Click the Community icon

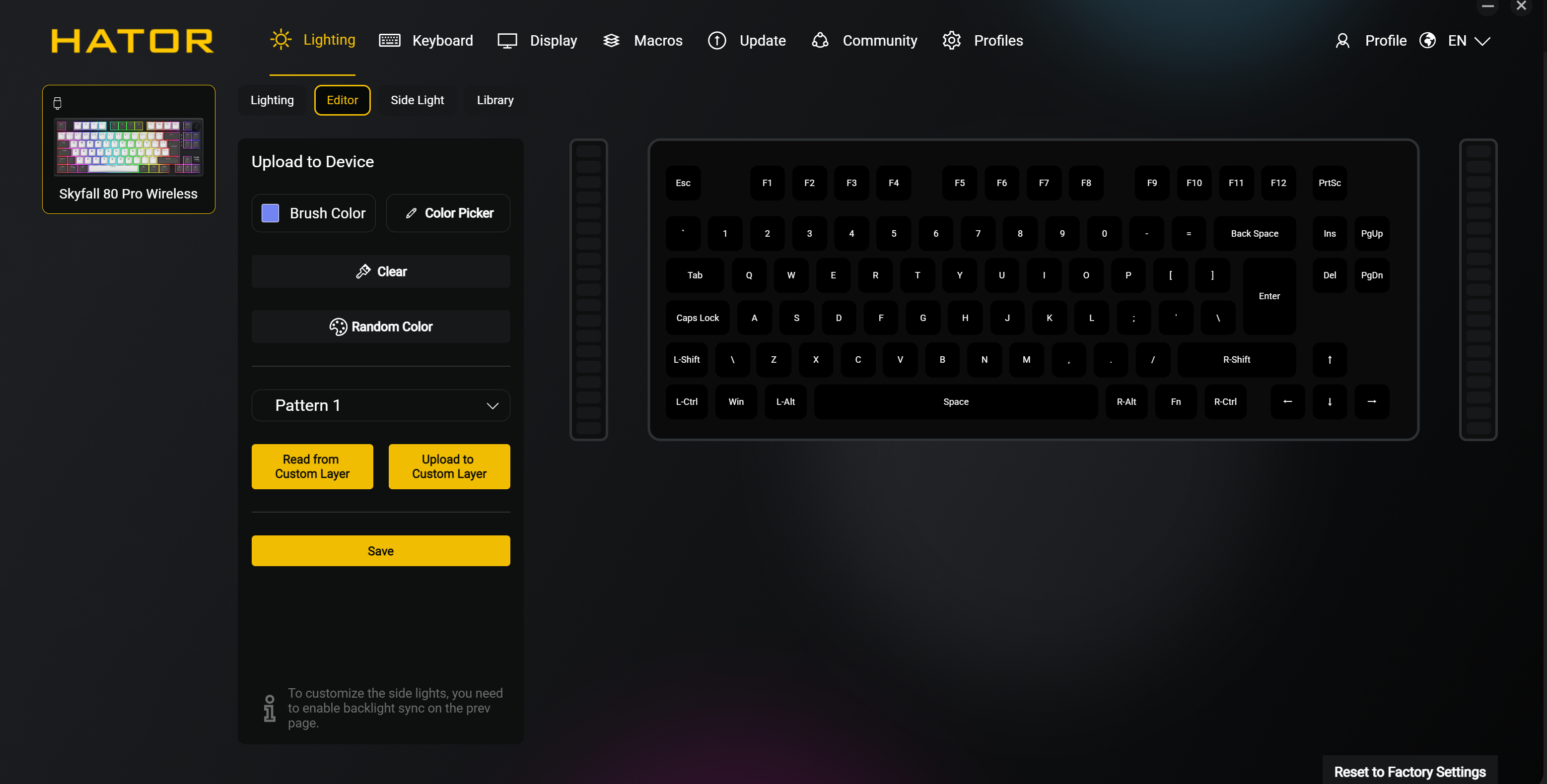pos(820,40)
